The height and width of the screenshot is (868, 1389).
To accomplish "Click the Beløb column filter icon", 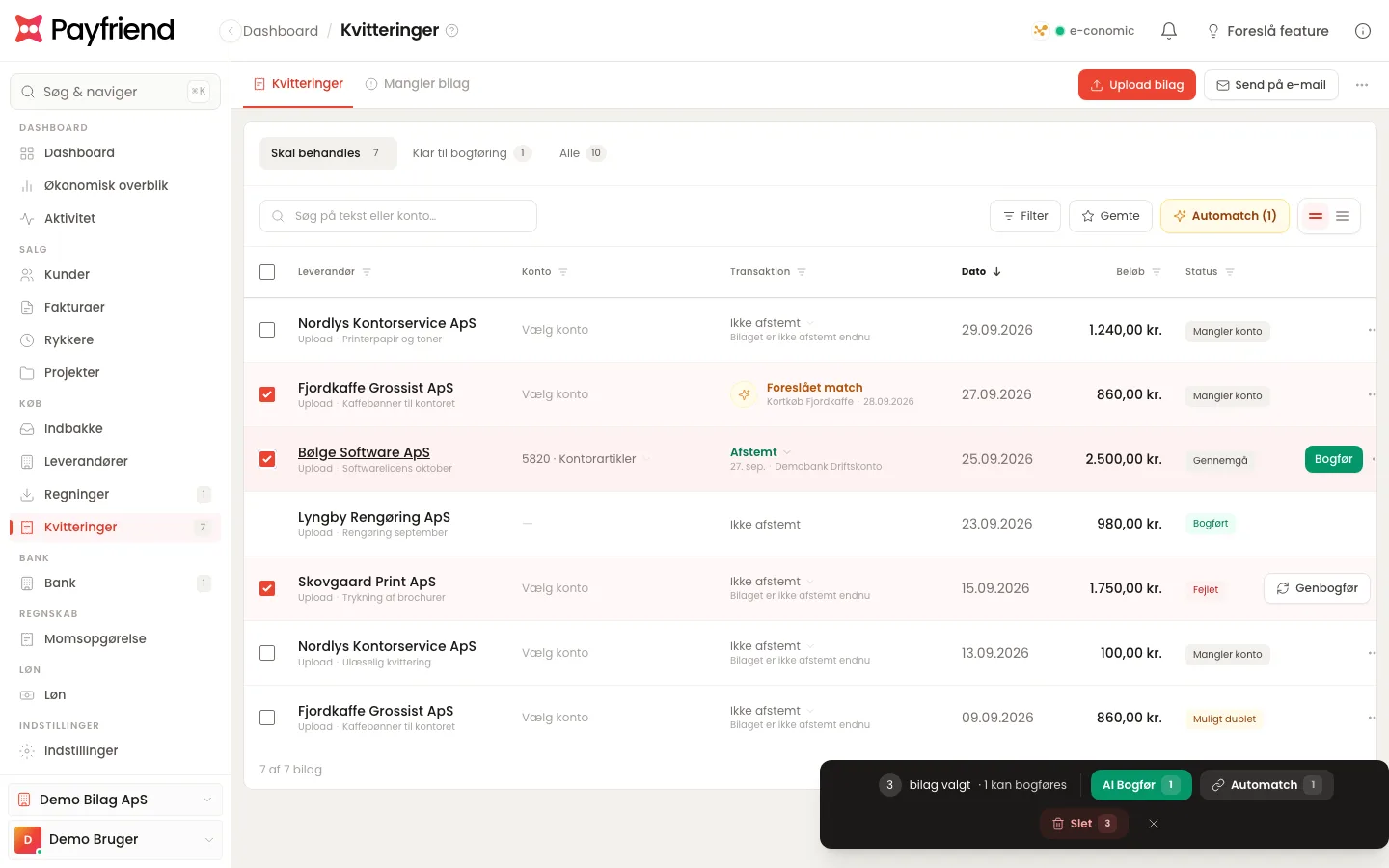I will 1157,272.
